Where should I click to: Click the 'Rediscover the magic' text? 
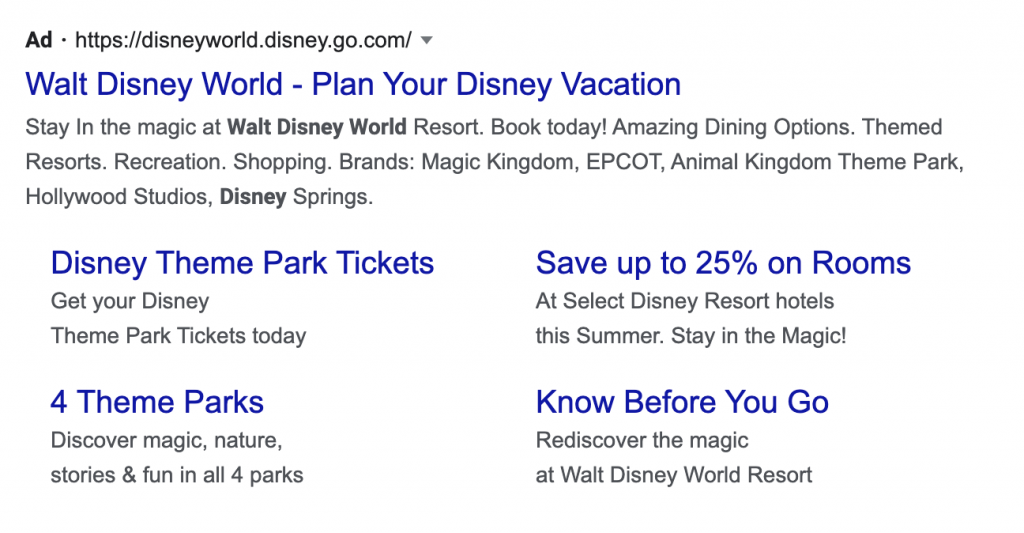point(642,440)
